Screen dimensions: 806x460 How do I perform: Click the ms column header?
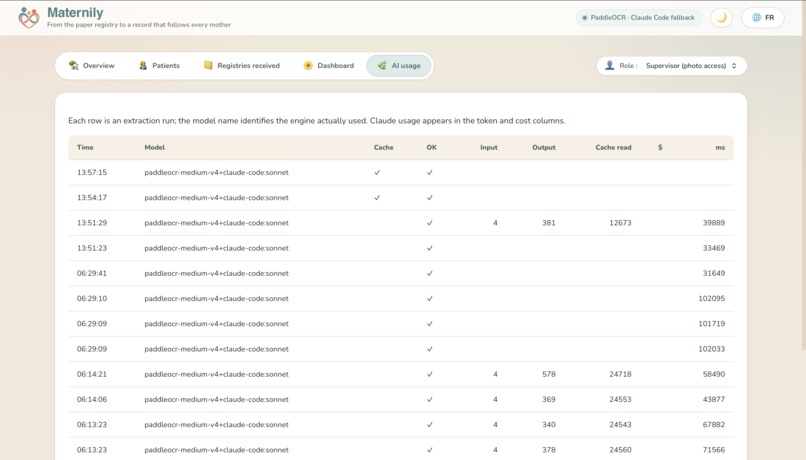(x=720, y=148)
